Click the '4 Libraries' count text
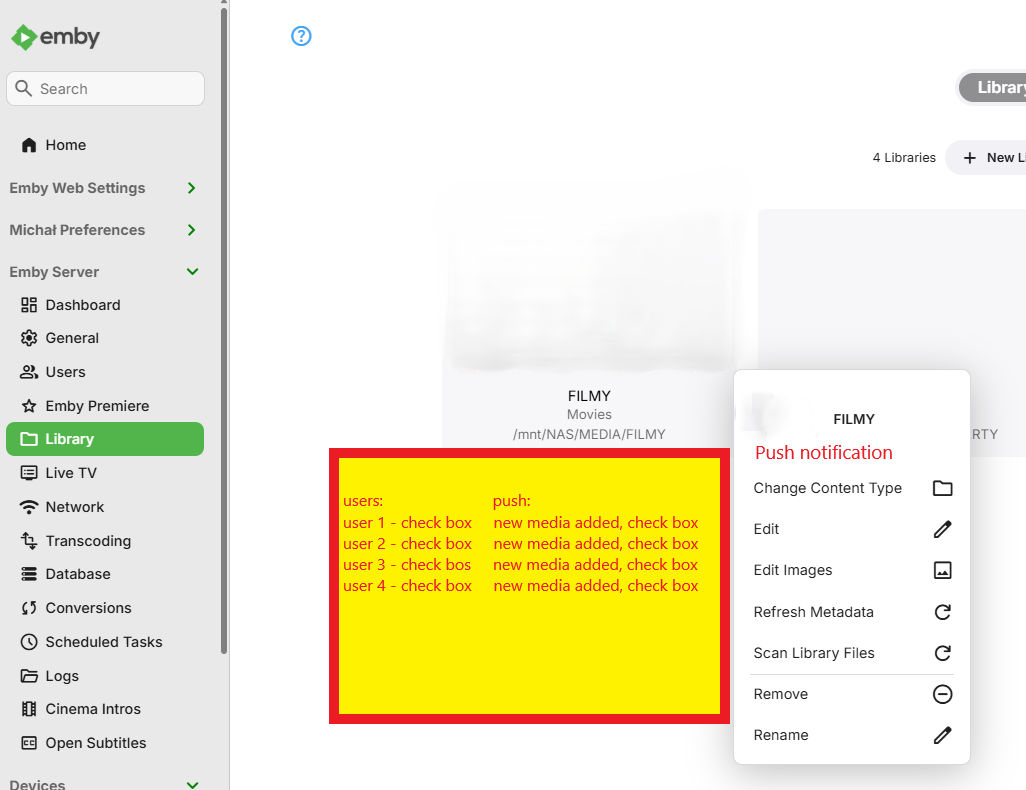The height and width of the screenshot is (790, 1026). tap(904, 158)
